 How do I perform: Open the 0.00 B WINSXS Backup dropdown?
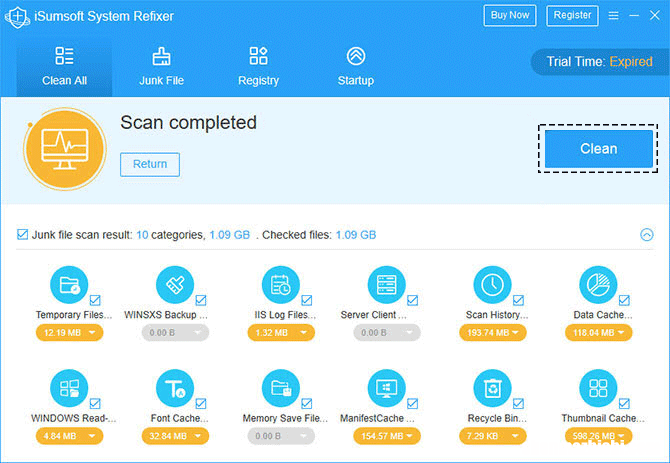pos(175,333)
